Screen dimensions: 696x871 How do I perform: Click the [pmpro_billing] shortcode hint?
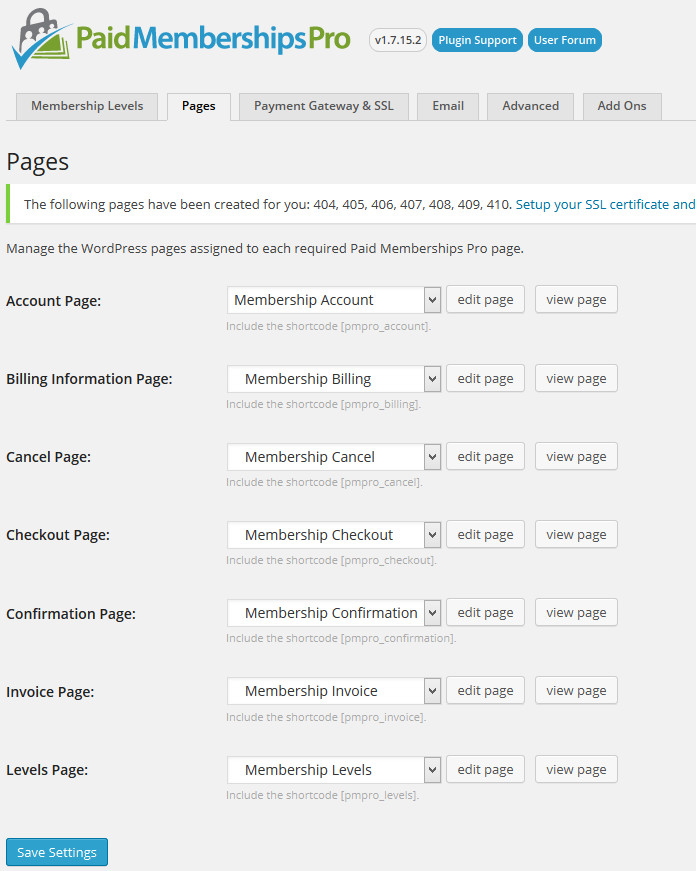point(323,404)
